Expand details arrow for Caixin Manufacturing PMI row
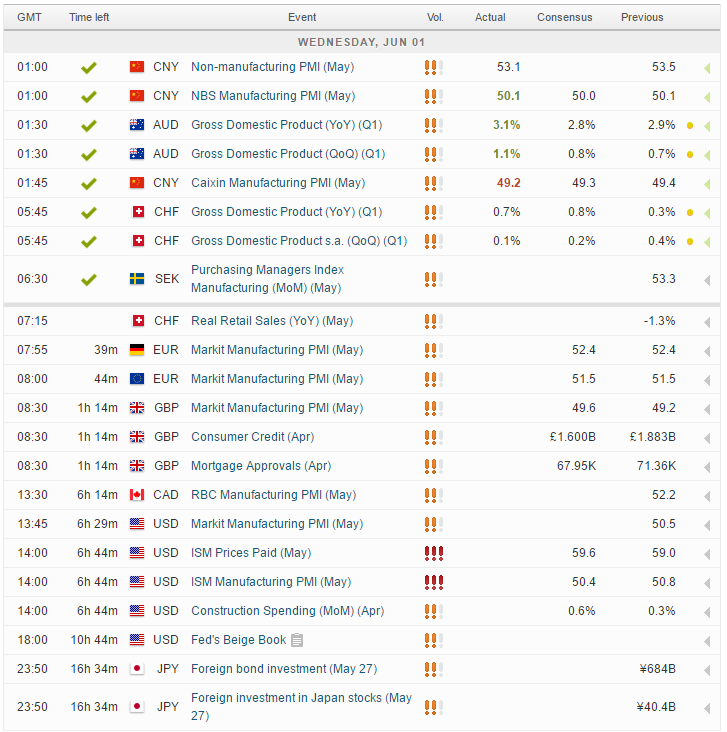The image size is (727, 732). pos(707,184)
